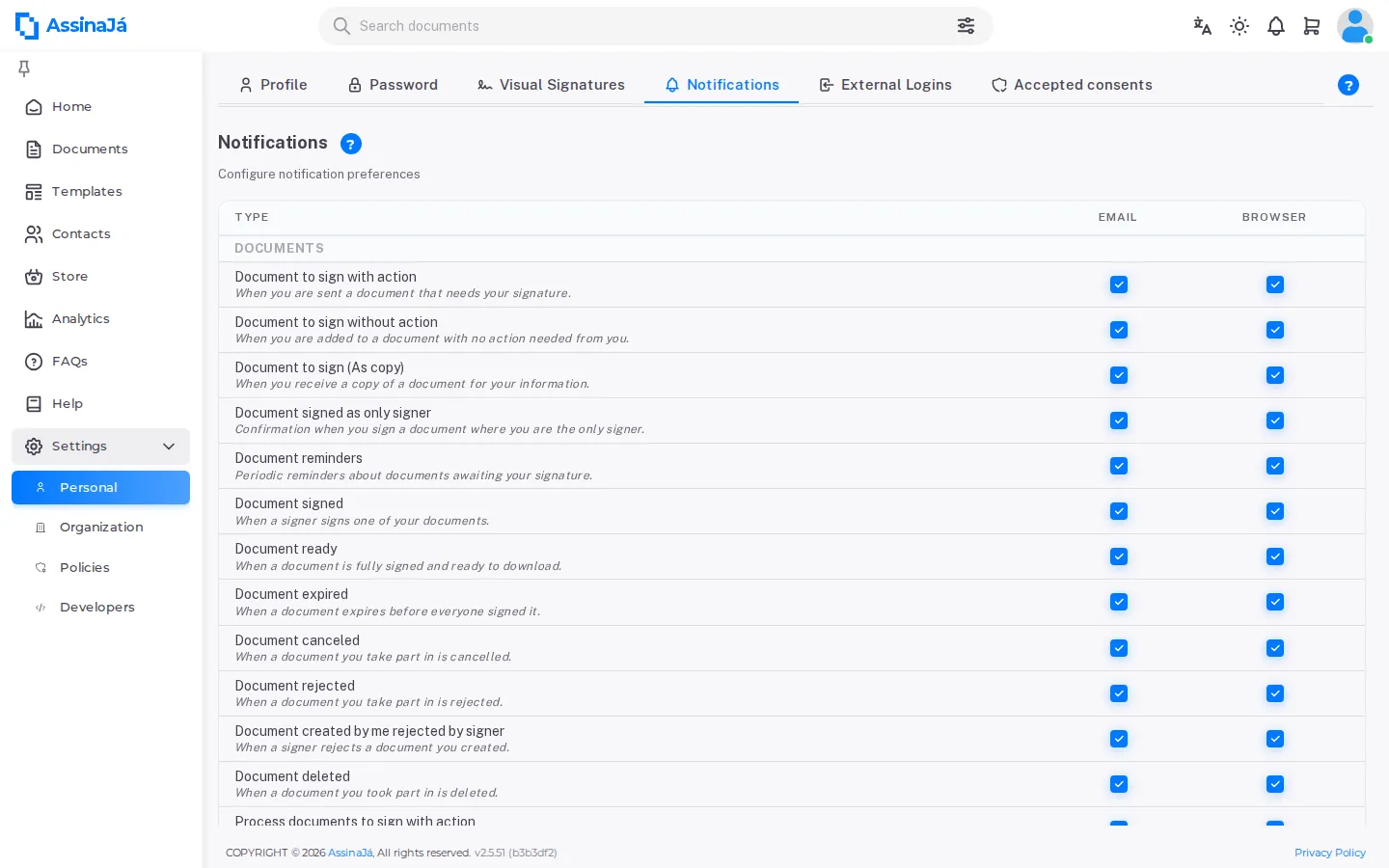Open the Privacy Policy link
The height and width of the screenshot is (868, 1389).
(x=1330, y=853)
